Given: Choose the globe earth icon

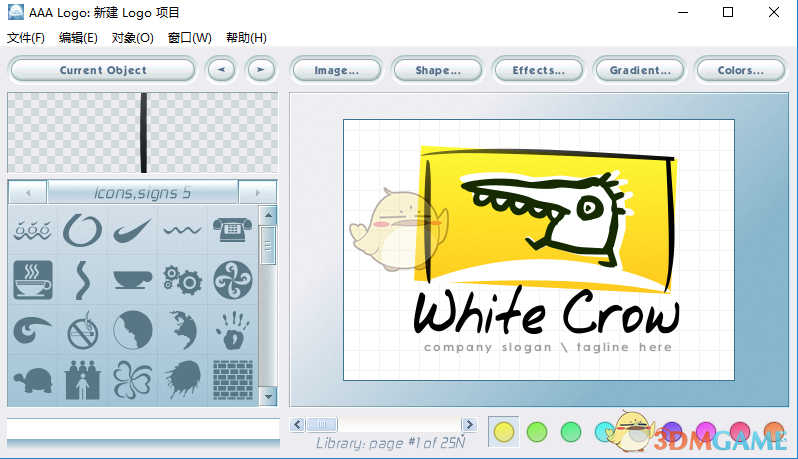Looking at the screenshot, I should click(183, 330).
